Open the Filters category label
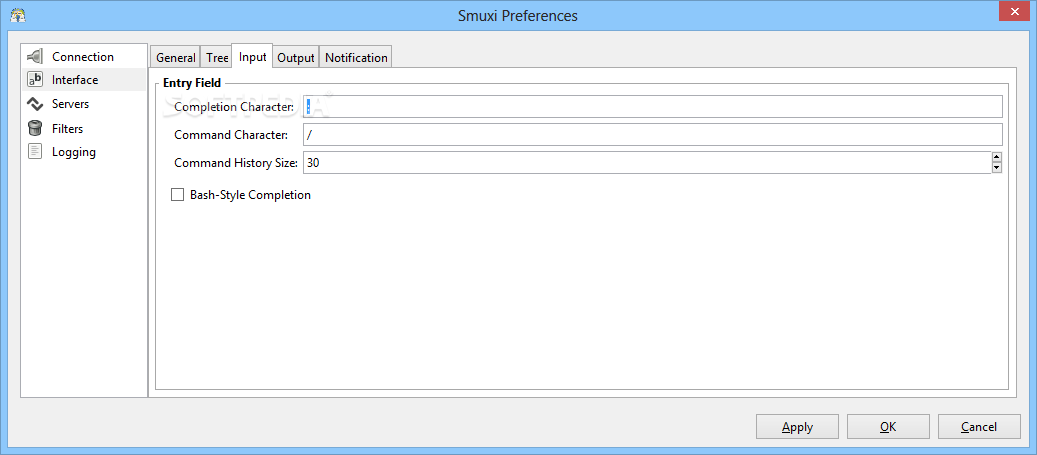This screenshot has height=455, width=1037. coord(67,128)
